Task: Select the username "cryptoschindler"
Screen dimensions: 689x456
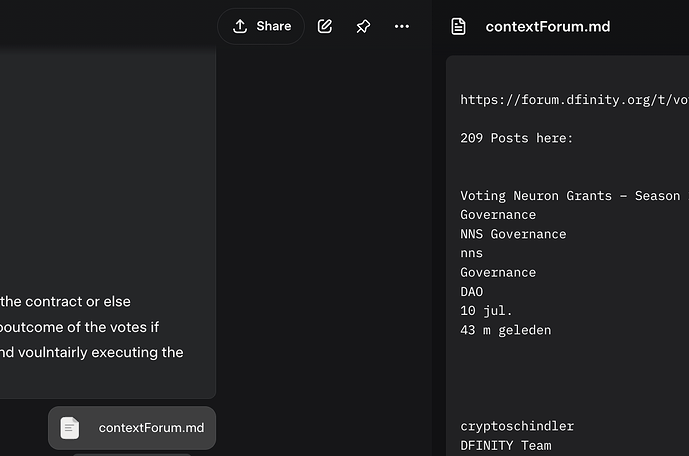Action: pyautogui.click(x=517, y=426)
